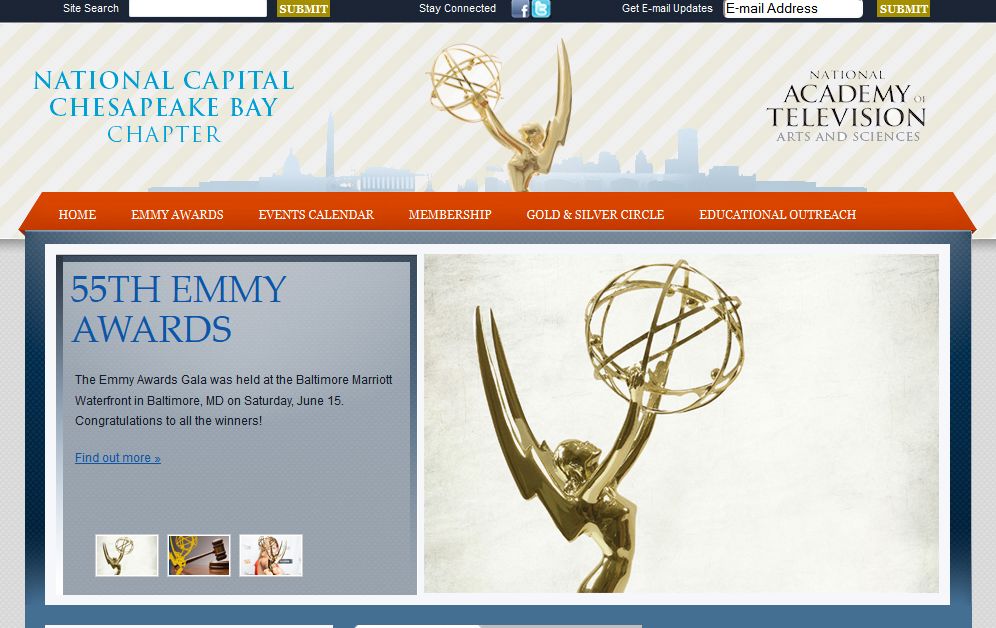Click the 'Site Search' label text
This screenshot has width=996, height=628.
tap(91, 8)
